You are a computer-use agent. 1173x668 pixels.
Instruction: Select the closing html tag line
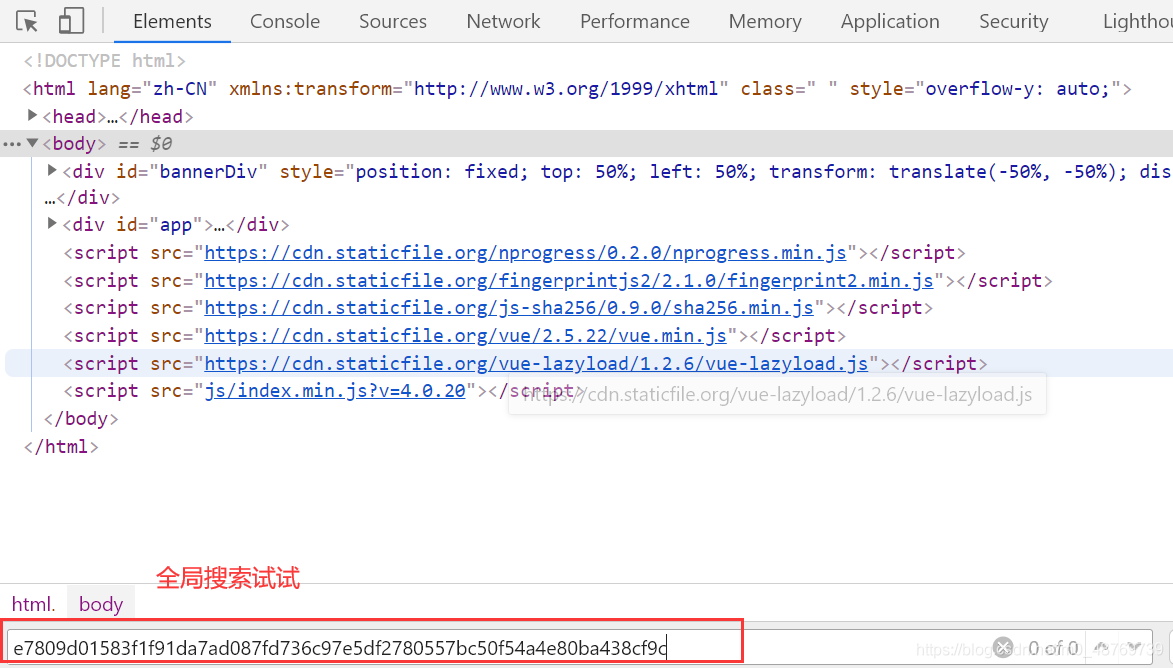(61, 447)
